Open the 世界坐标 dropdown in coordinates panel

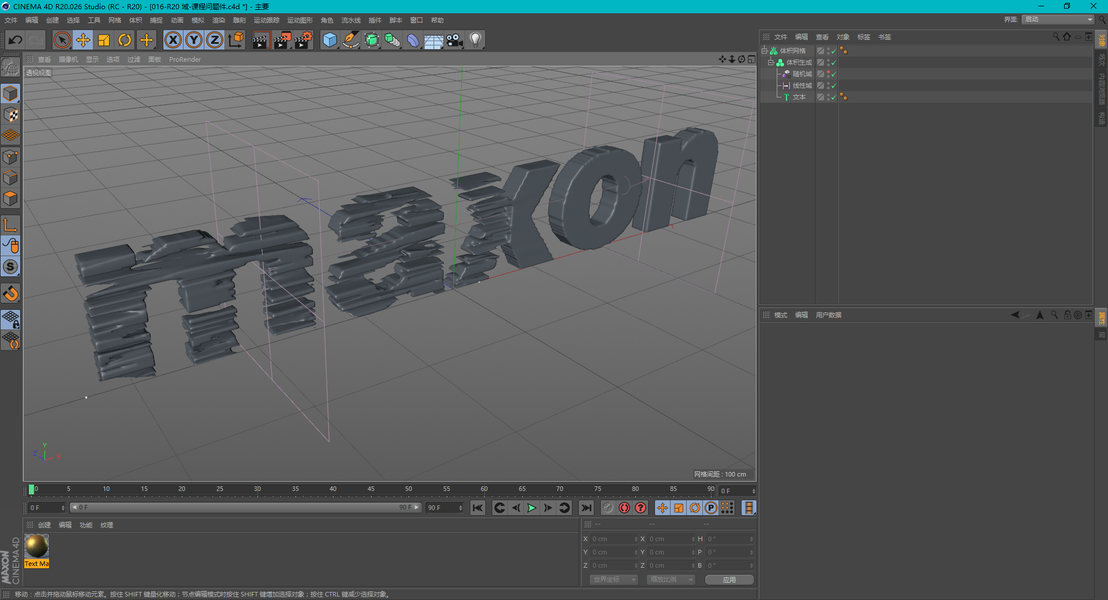pos(613,580)
